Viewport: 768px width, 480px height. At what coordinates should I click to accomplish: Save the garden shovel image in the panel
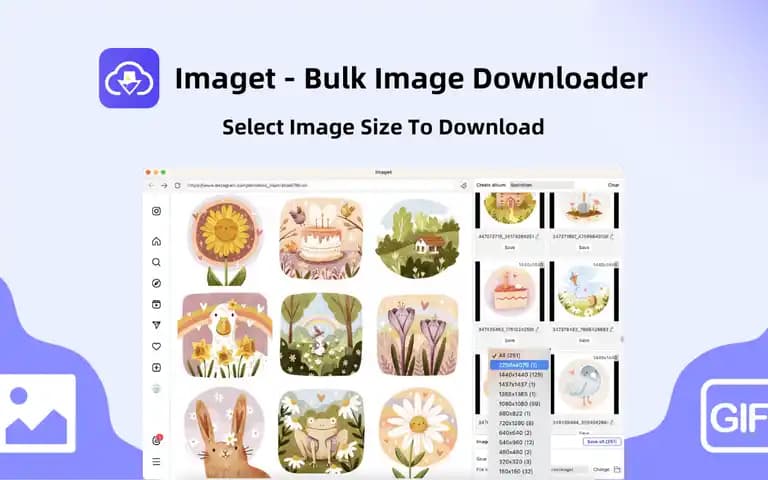click(x=584, y=248)
